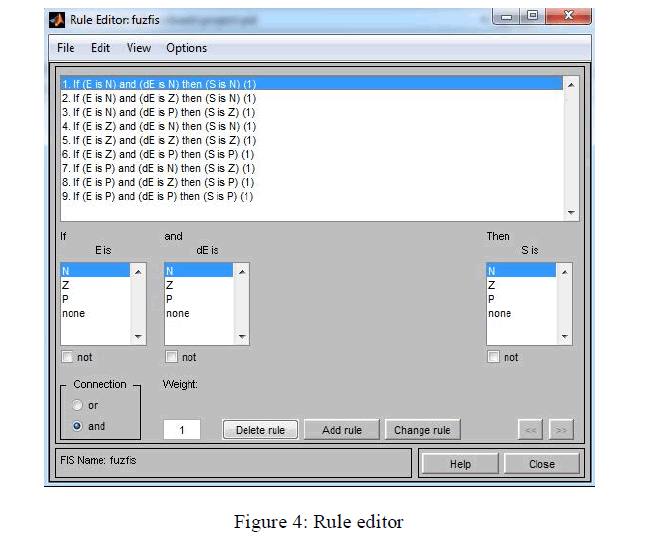This screenshot has width=650, height=533.
Task: Open the Options menu
Action: click(186, 48)
